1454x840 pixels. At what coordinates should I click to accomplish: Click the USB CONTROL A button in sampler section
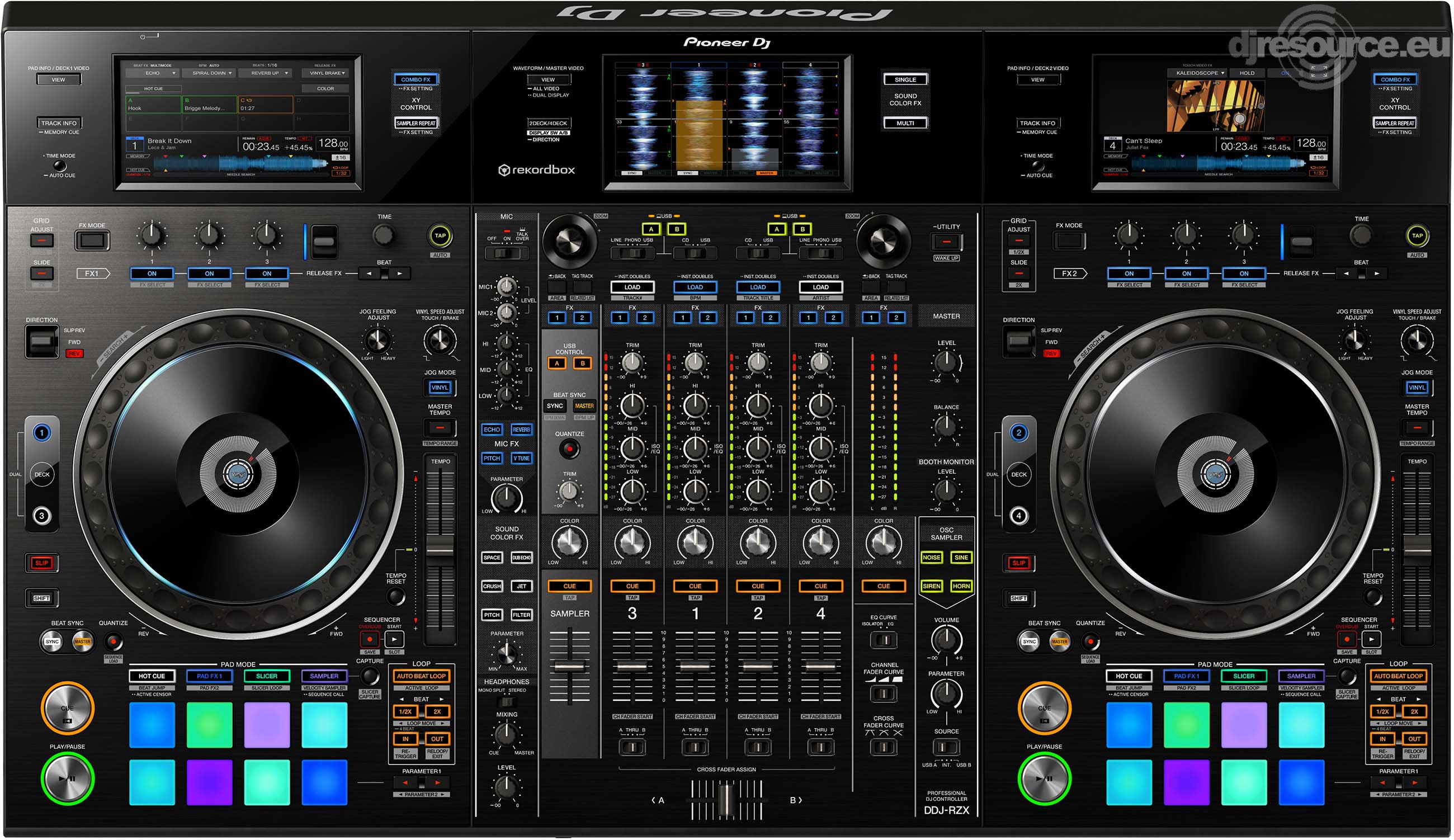click(556, 363)
